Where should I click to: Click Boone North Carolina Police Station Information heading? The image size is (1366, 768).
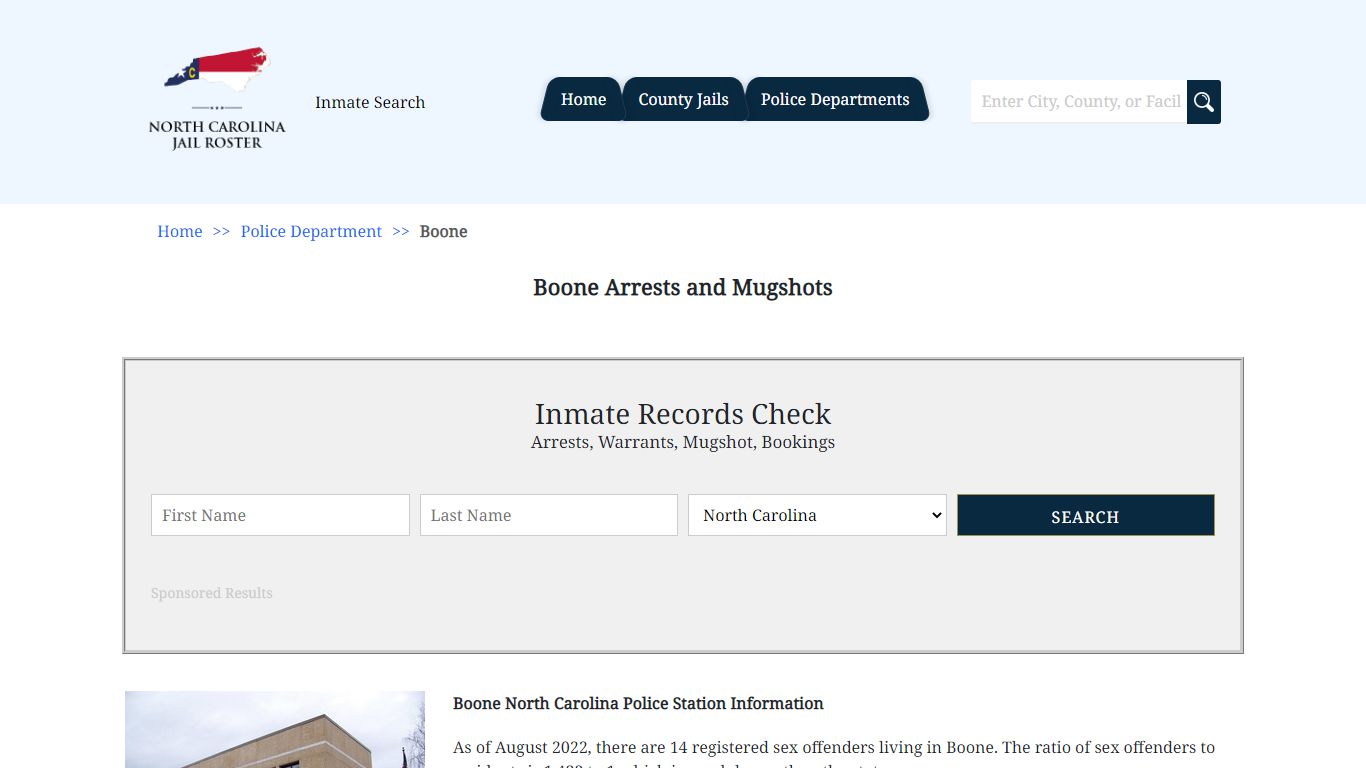pos(638,703)
